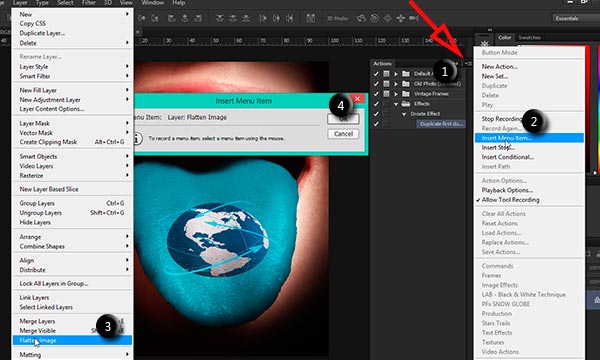Click the Distribute right edges icon
Viewport: 600px width, 360px height.
pyautogui.click(x=289, y=18)
